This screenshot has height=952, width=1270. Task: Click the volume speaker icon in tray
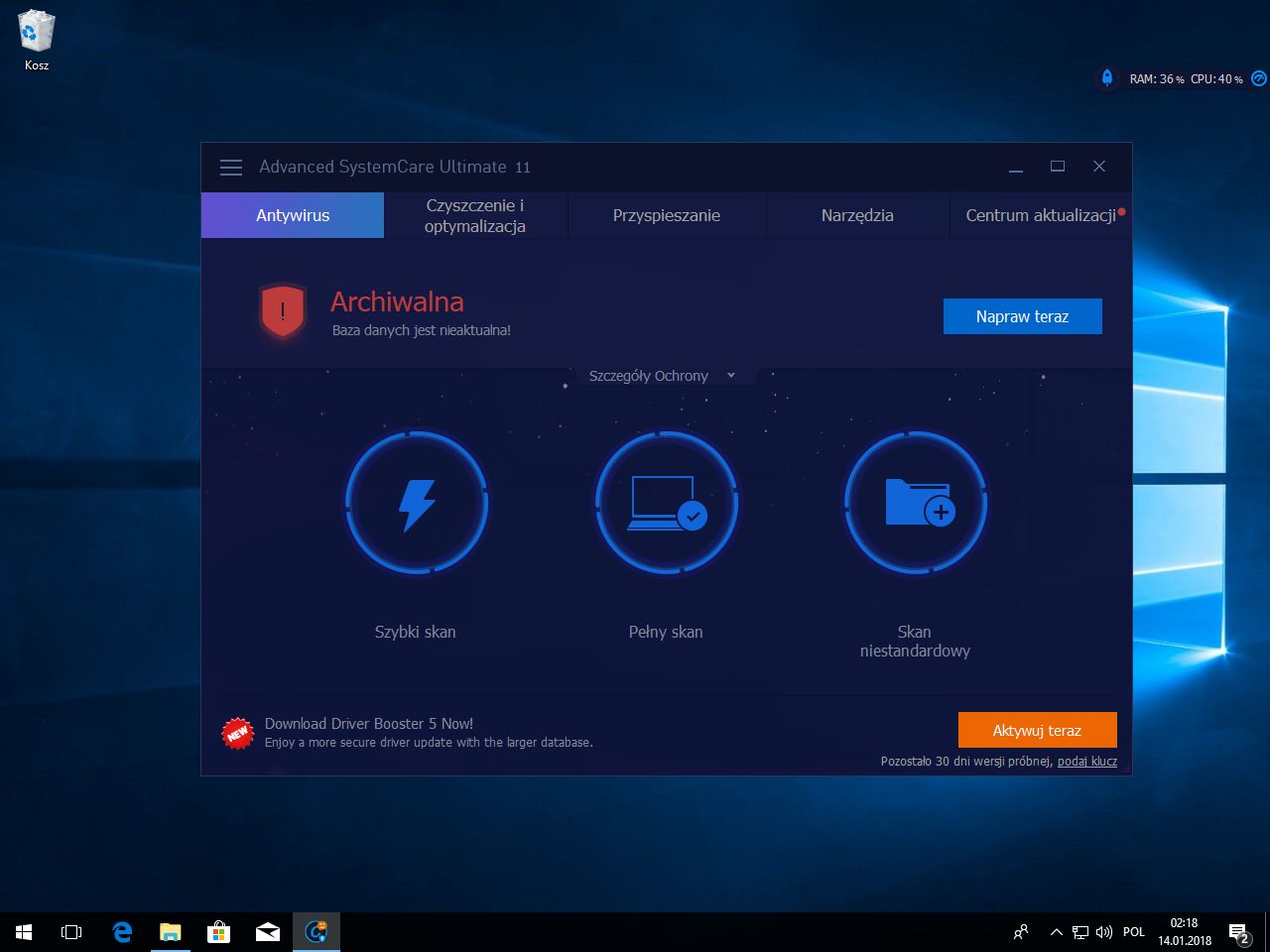[x=1103, y=932]
